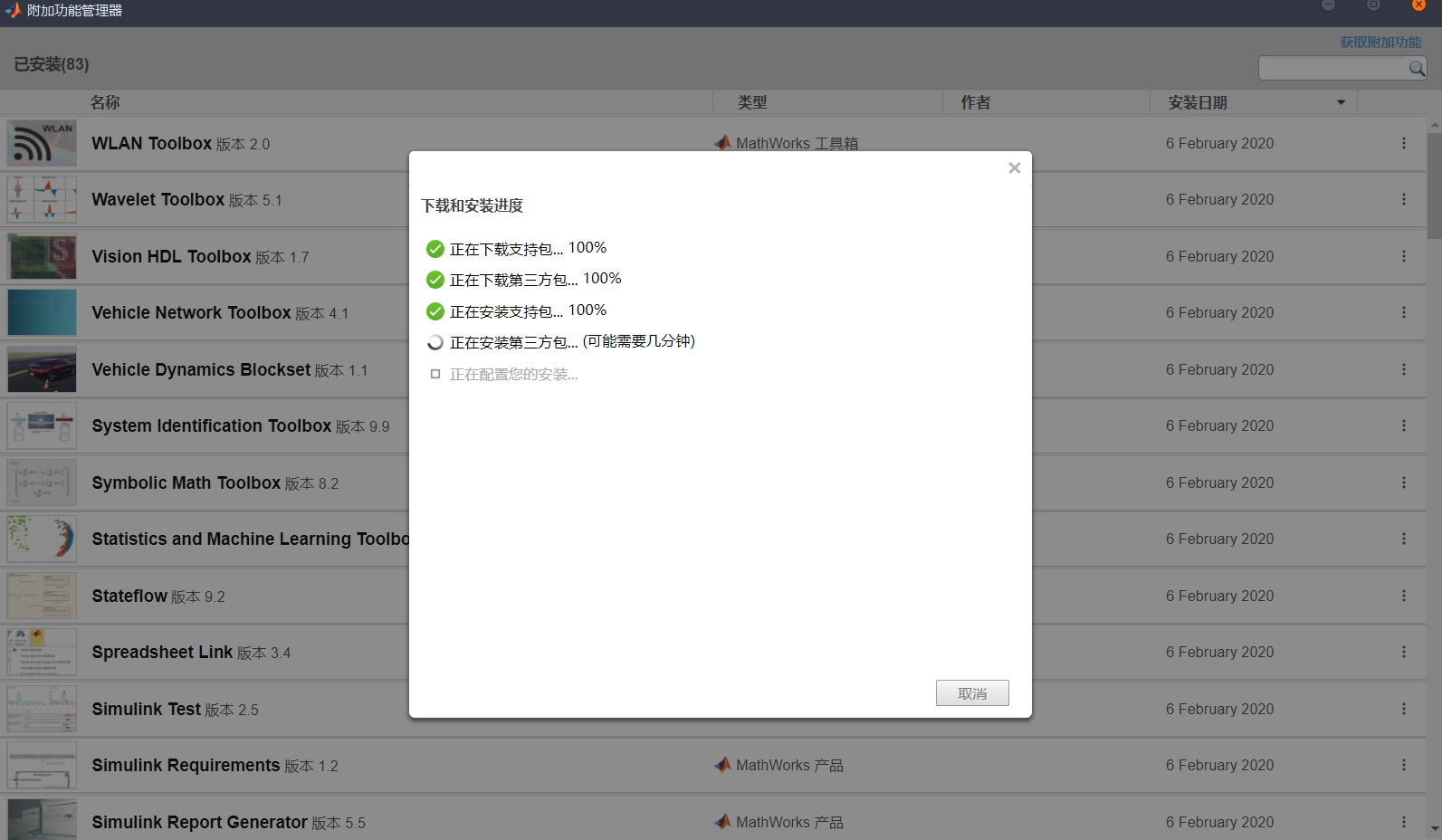Click the green check for 正在下载支持包
Screen dimensions: 1442x840
click(435, 249)
